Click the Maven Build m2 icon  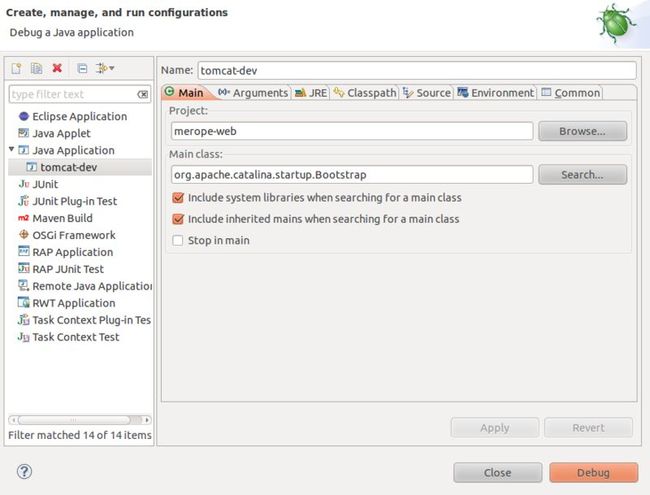pyautogui.click(x=24, y=218)
